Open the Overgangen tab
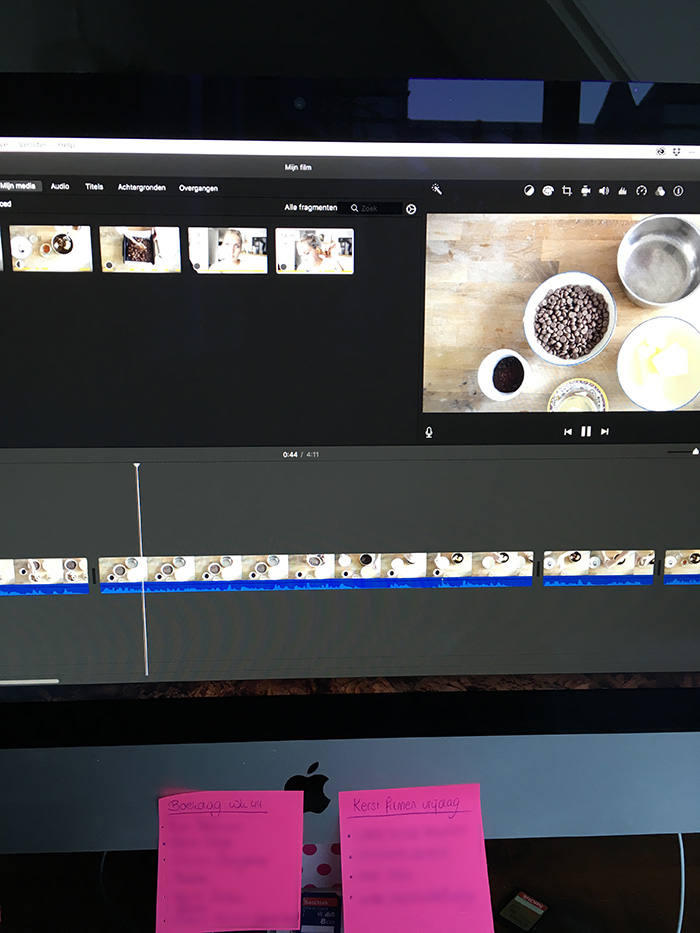The image size is (700, 933). (x=198, y=188)
